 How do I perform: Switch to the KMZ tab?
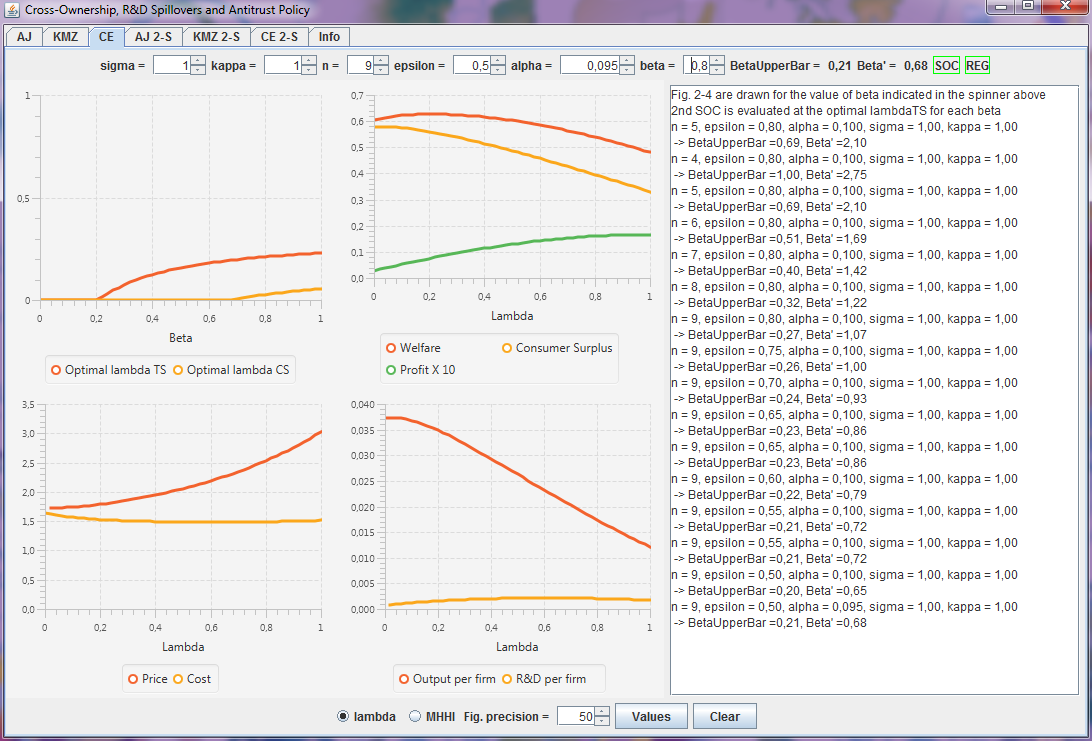(x=64, y=37)
